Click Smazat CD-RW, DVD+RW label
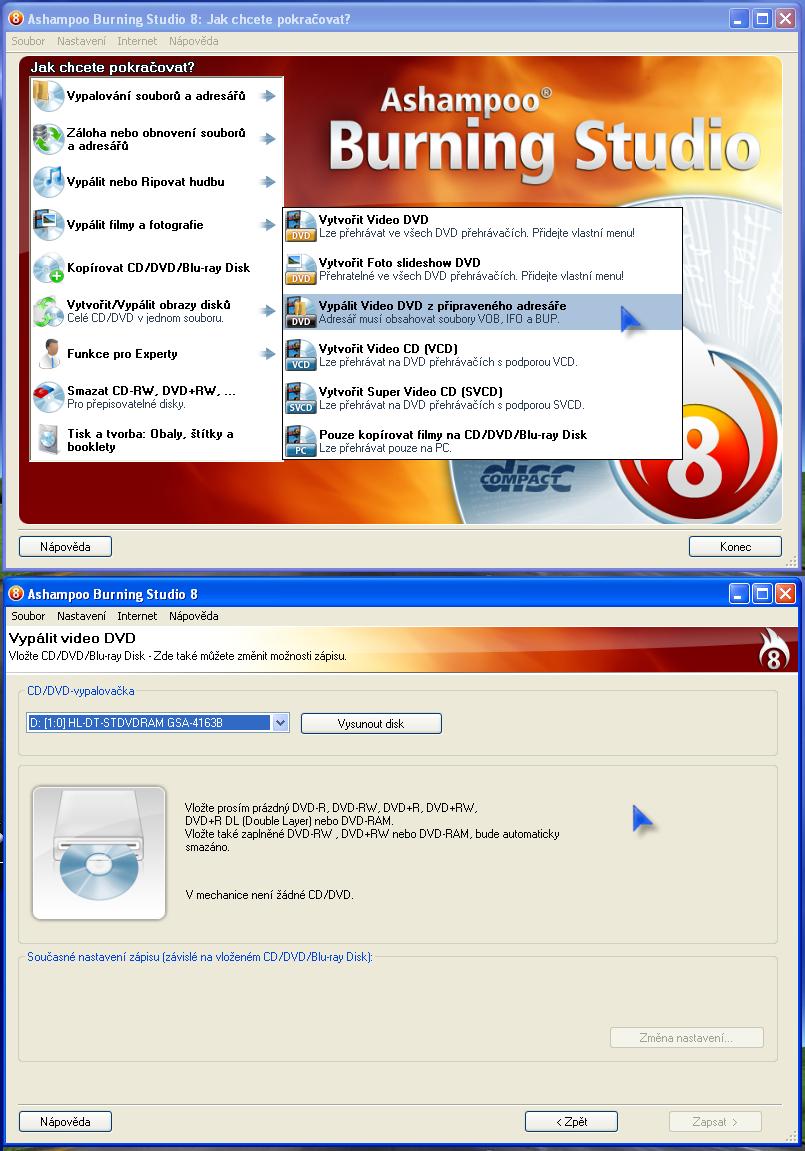Screen dimensions: 805x1151 (151, 391)
